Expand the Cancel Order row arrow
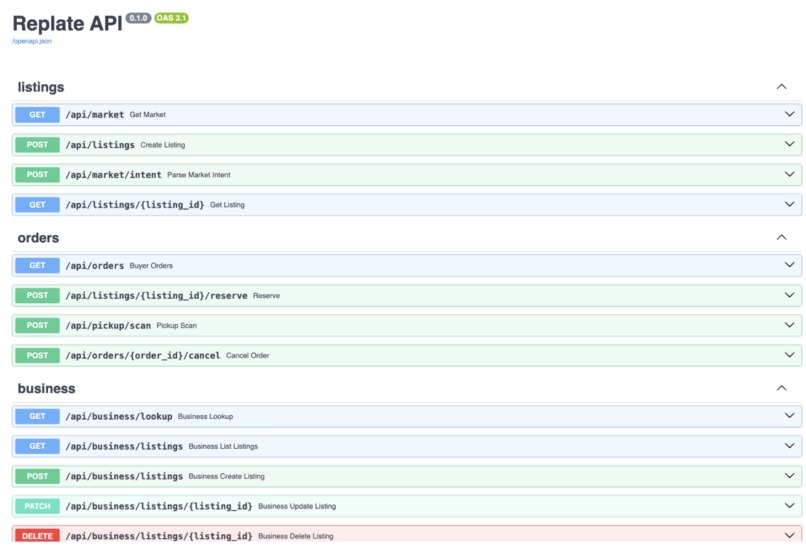This screenshot has height=552, width=806. tap(790, 355)
